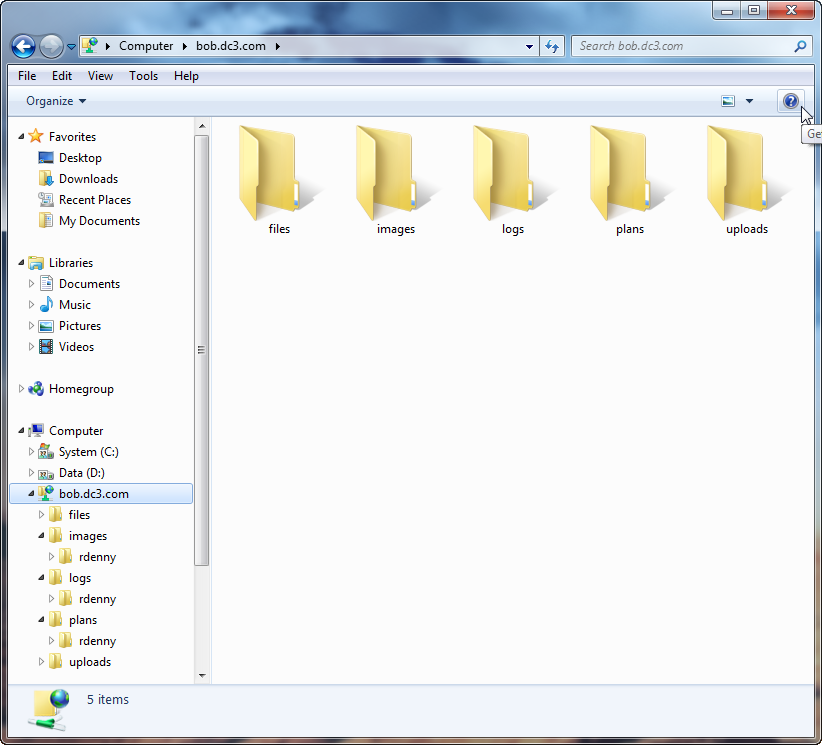Select Favorites in navigation pane
Image resolution: width=822 pixels, height=745 pixels.
click(72, 137)
